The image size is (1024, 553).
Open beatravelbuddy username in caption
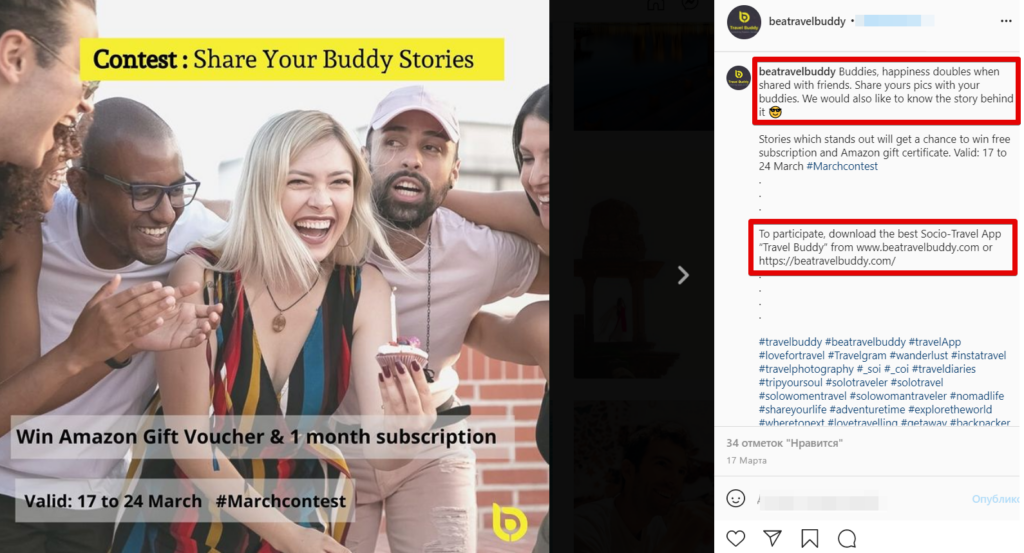796,72
